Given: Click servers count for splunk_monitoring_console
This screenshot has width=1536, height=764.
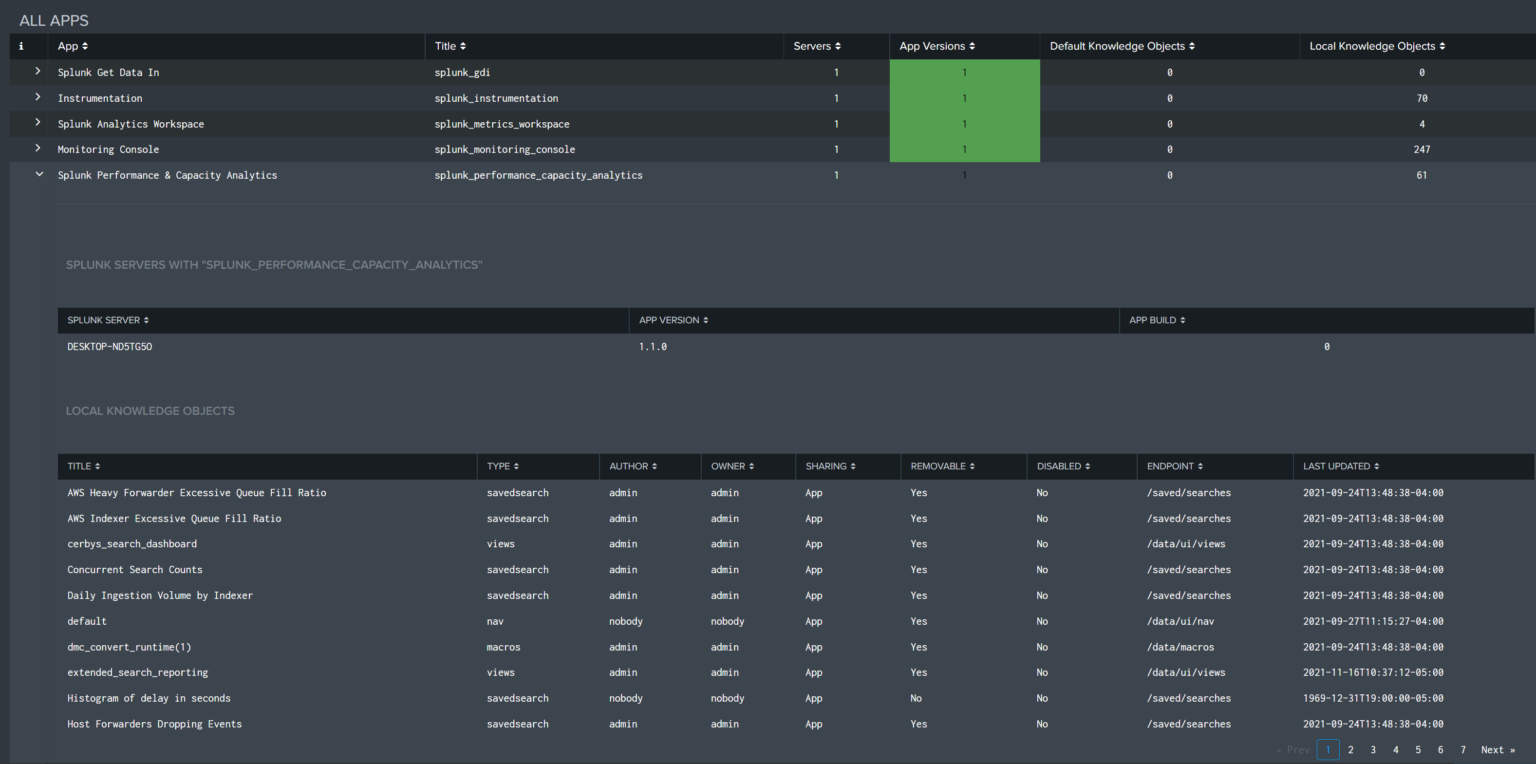Looking at the screenshot, I should tap(836, 149).
